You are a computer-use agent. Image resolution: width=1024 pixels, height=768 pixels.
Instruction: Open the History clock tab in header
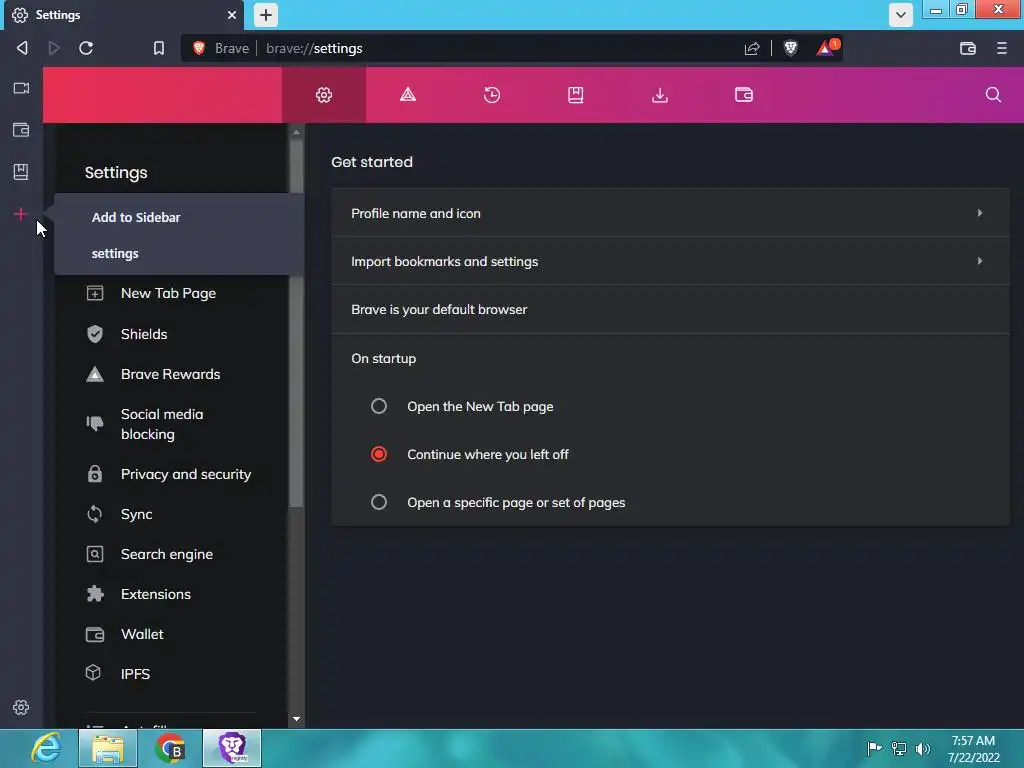tap(492, 95)
